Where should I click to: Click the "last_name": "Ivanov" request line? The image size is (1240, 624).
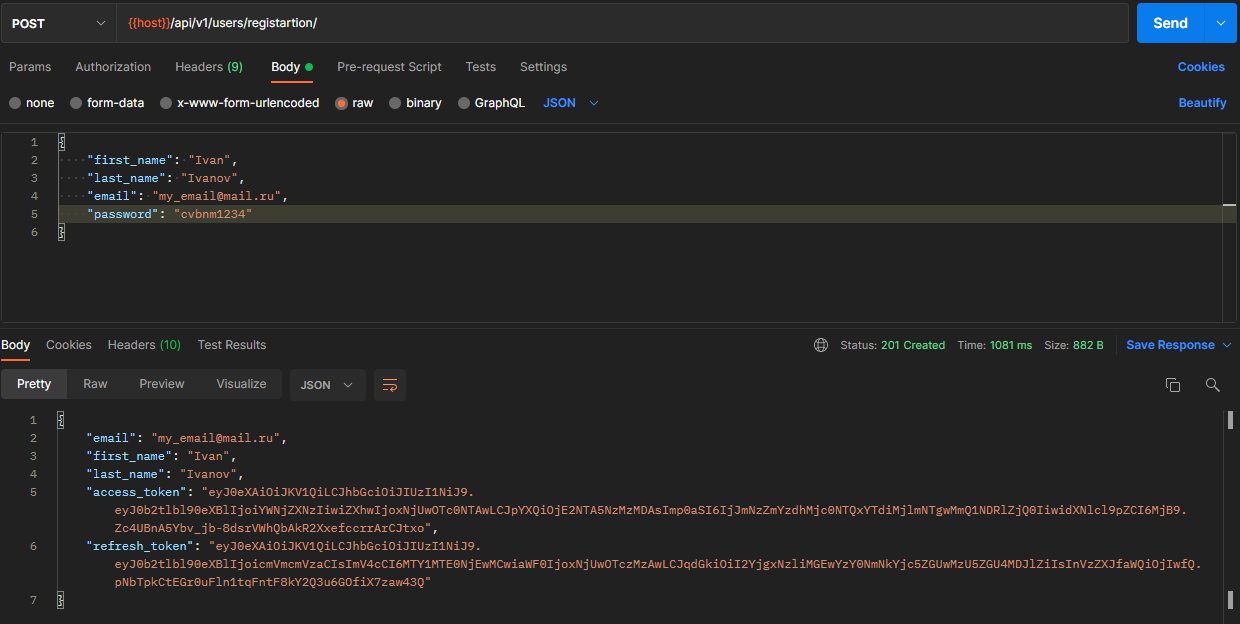point(166,178)
